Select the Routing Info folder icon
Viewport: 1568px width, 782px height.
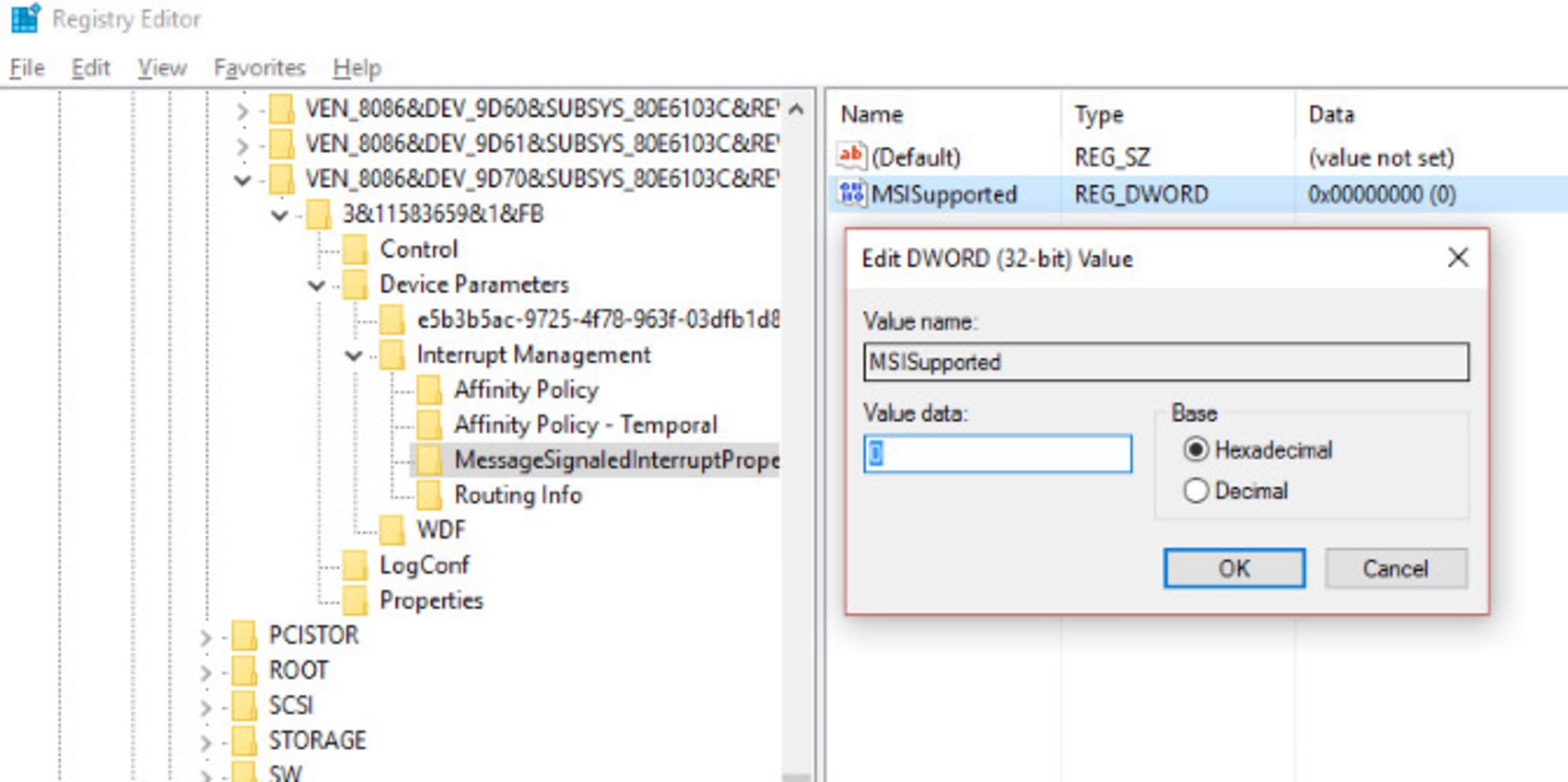tap(429, 494)
